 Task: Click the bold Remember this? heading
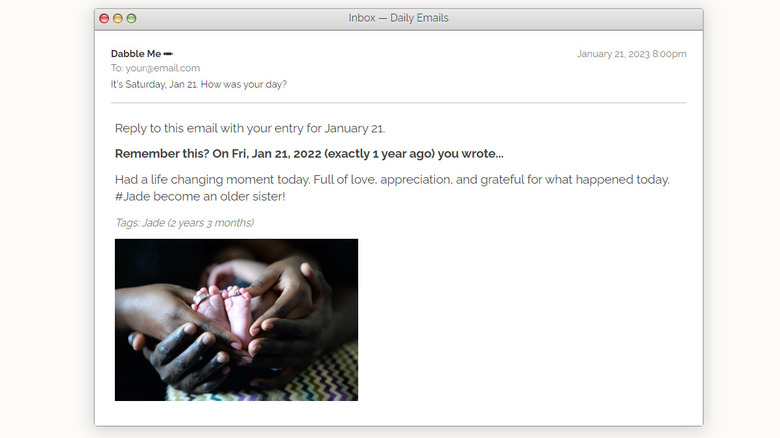(x=162, y=154)
